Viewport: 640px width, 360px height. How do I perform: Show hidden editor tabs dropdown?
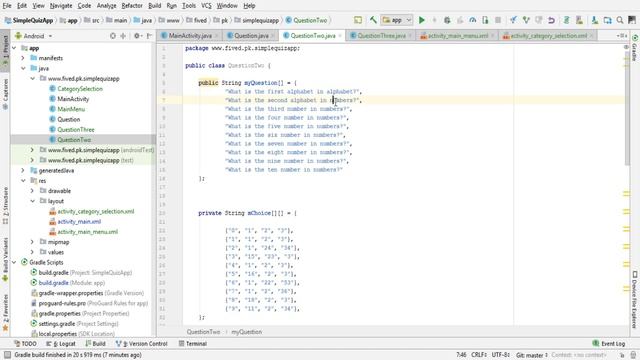[622, 36]
